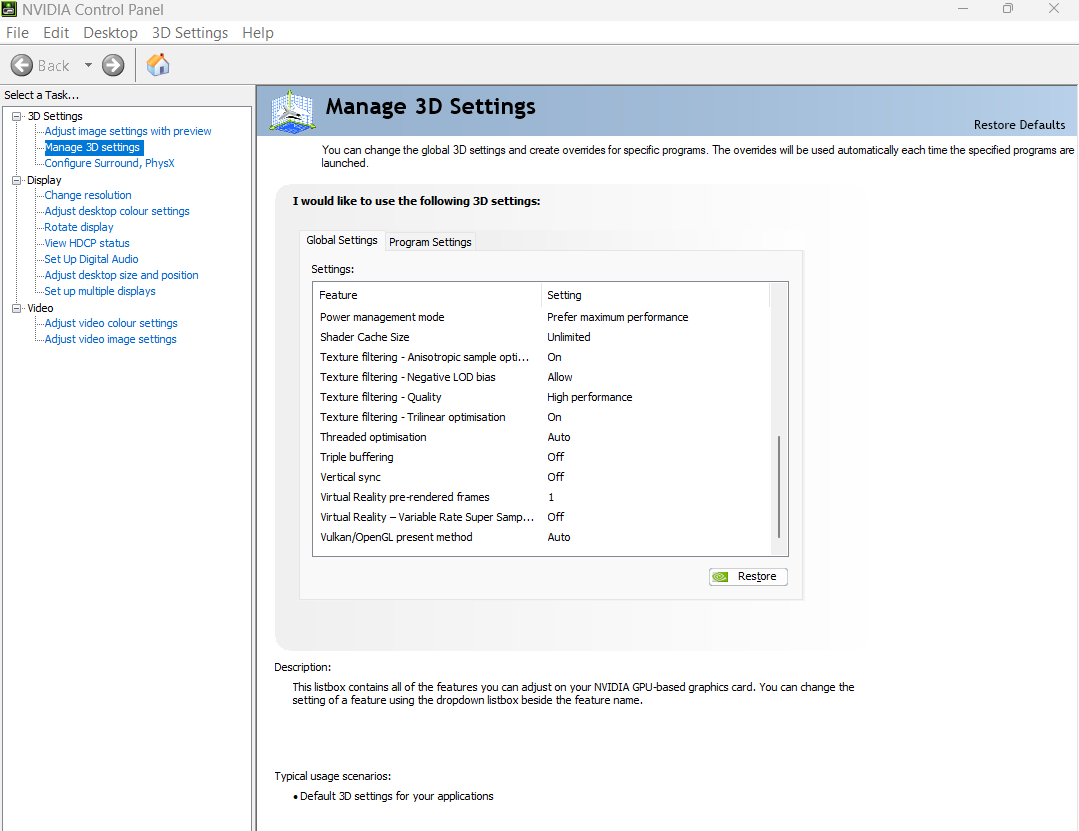Open Adjust desktop colour settings
Screen dimensions: 1079x831
coord(117,211)
